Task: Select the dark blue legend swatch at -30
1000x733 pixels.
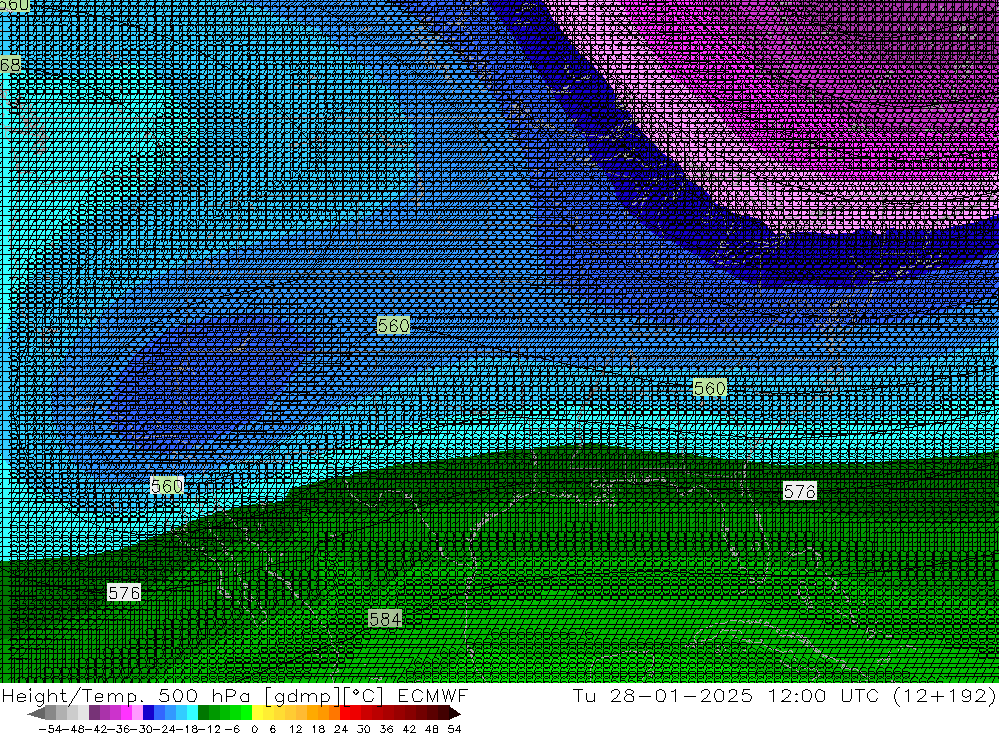Action: pos(149,713)
